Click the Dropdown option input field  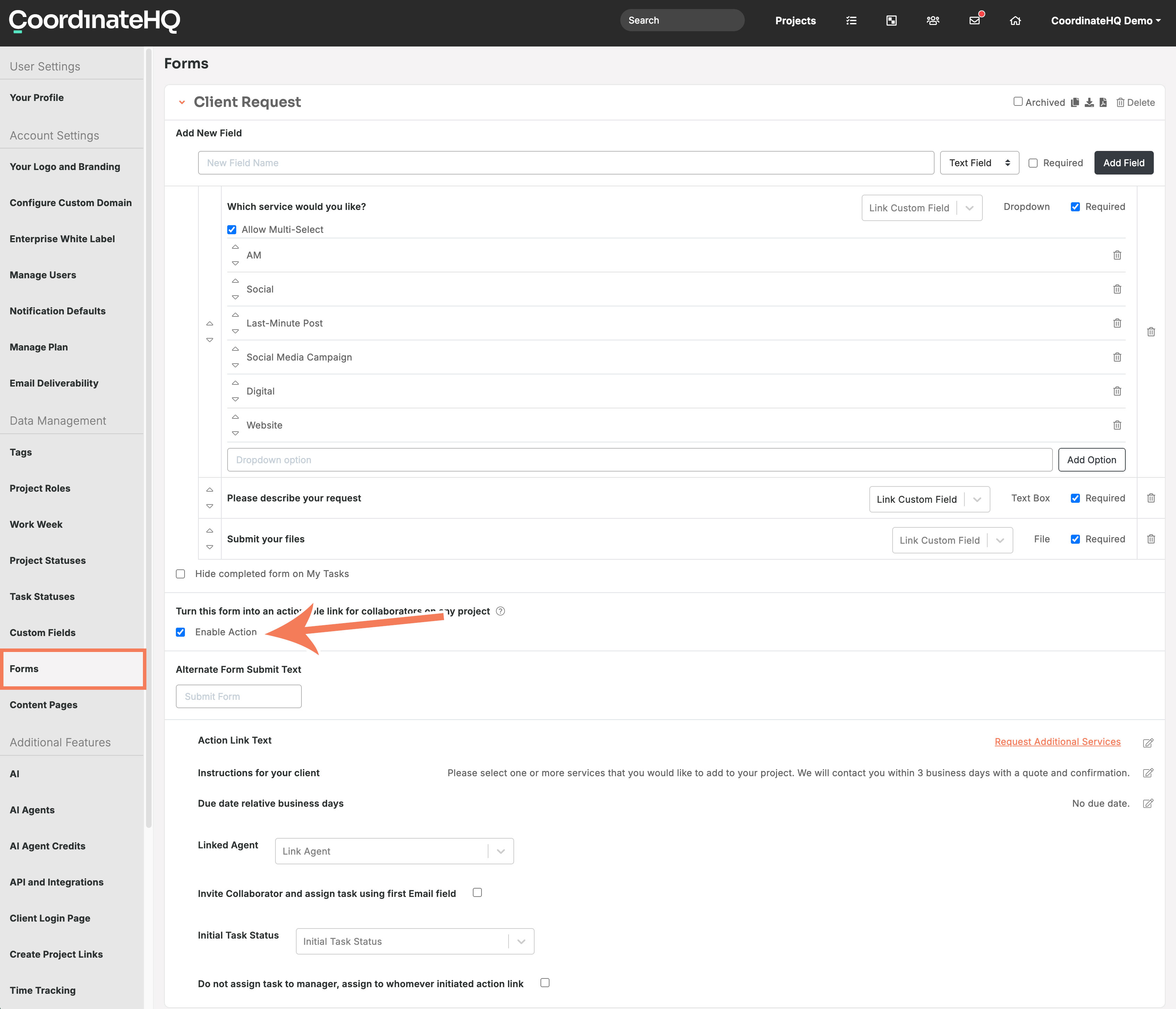[x=640, y=460]
